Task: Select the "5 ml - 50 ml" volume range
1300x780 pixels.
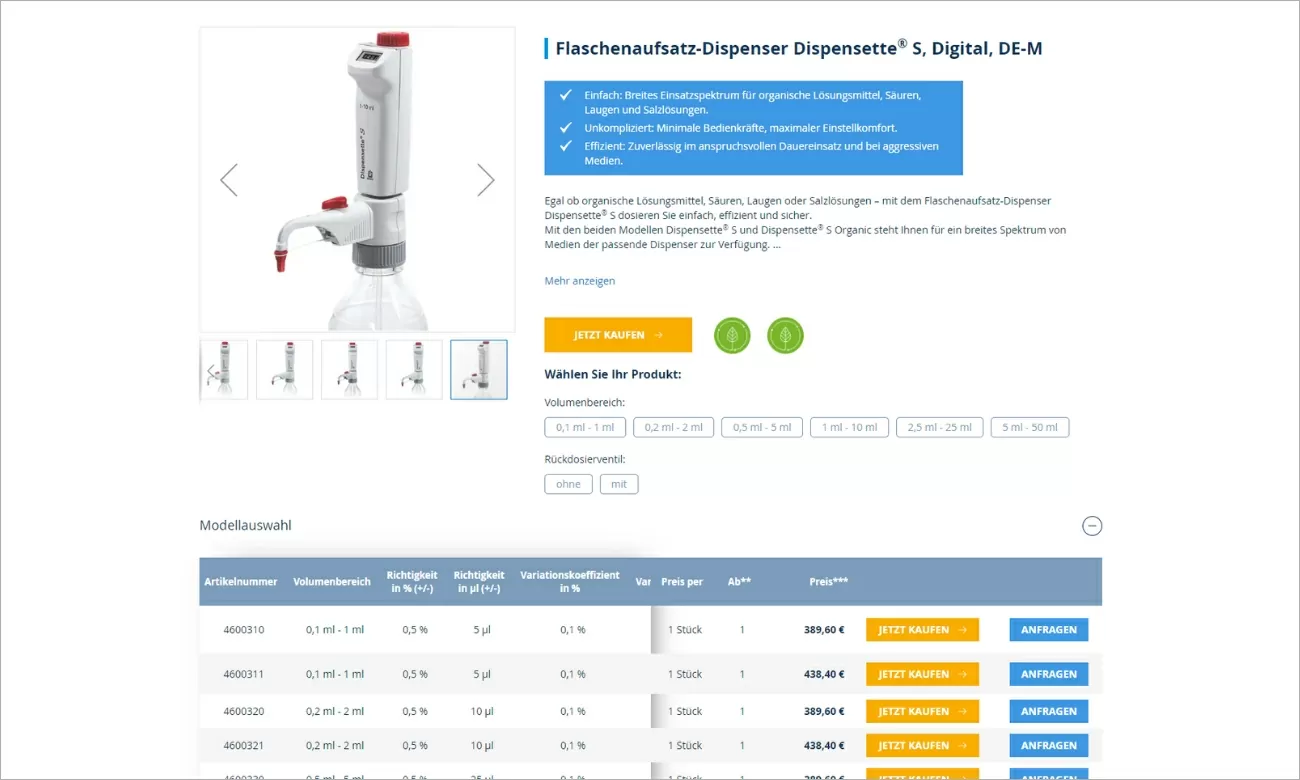Action: (1029, 427)
